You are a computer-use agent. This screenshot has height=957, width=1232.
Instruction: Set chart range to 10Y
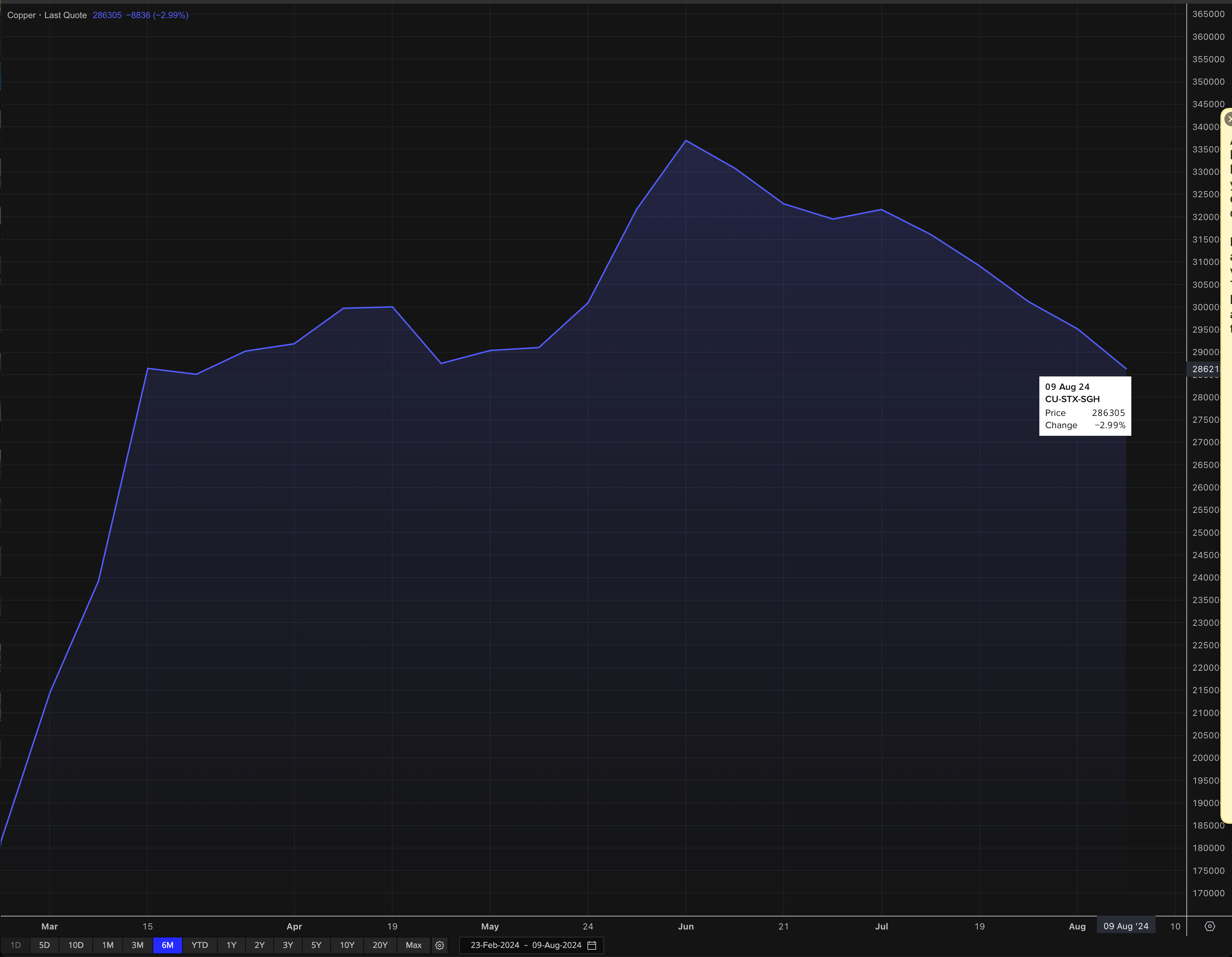point(347,945)
